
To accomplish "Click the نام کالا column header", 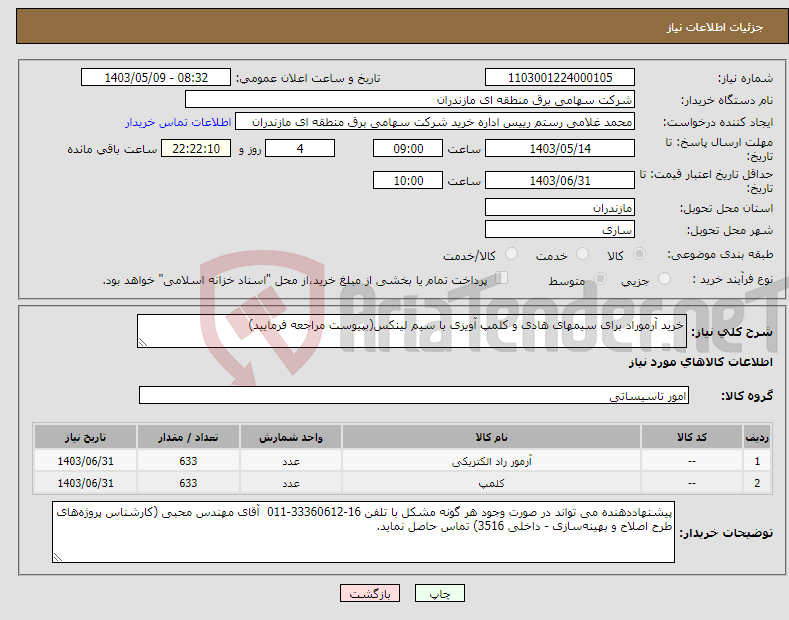I will pos(491,437).
